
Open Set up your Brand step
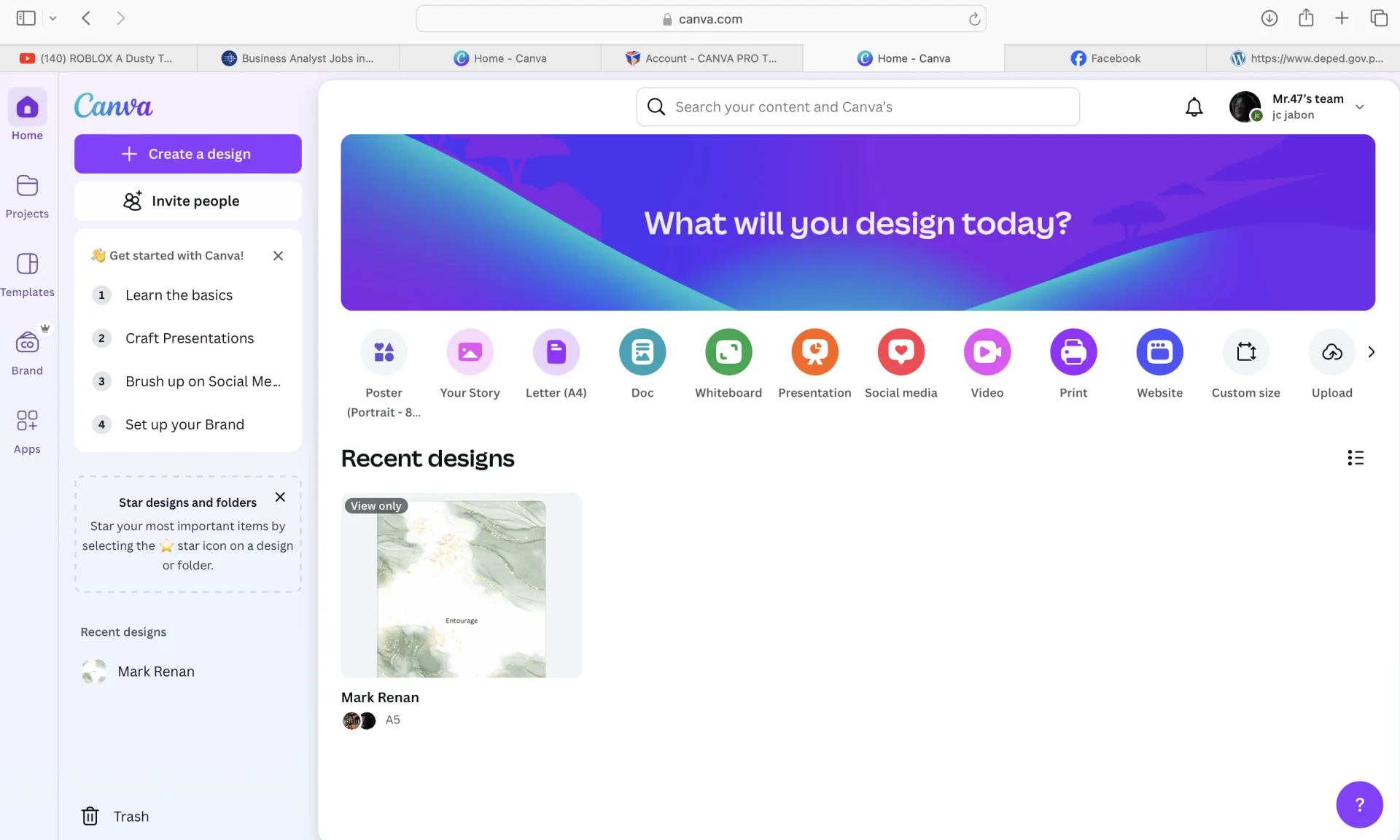(187, 424)
